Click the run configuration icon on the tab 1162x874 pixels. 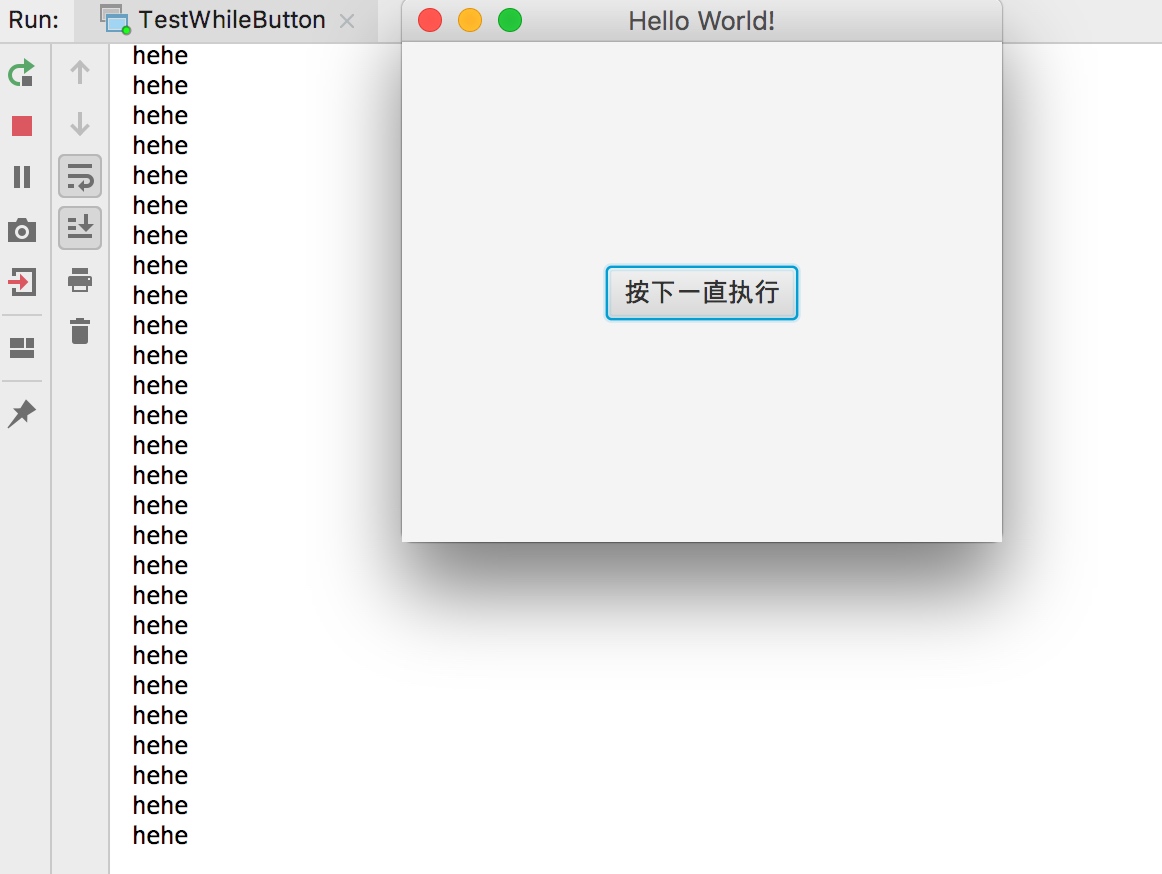113,19
